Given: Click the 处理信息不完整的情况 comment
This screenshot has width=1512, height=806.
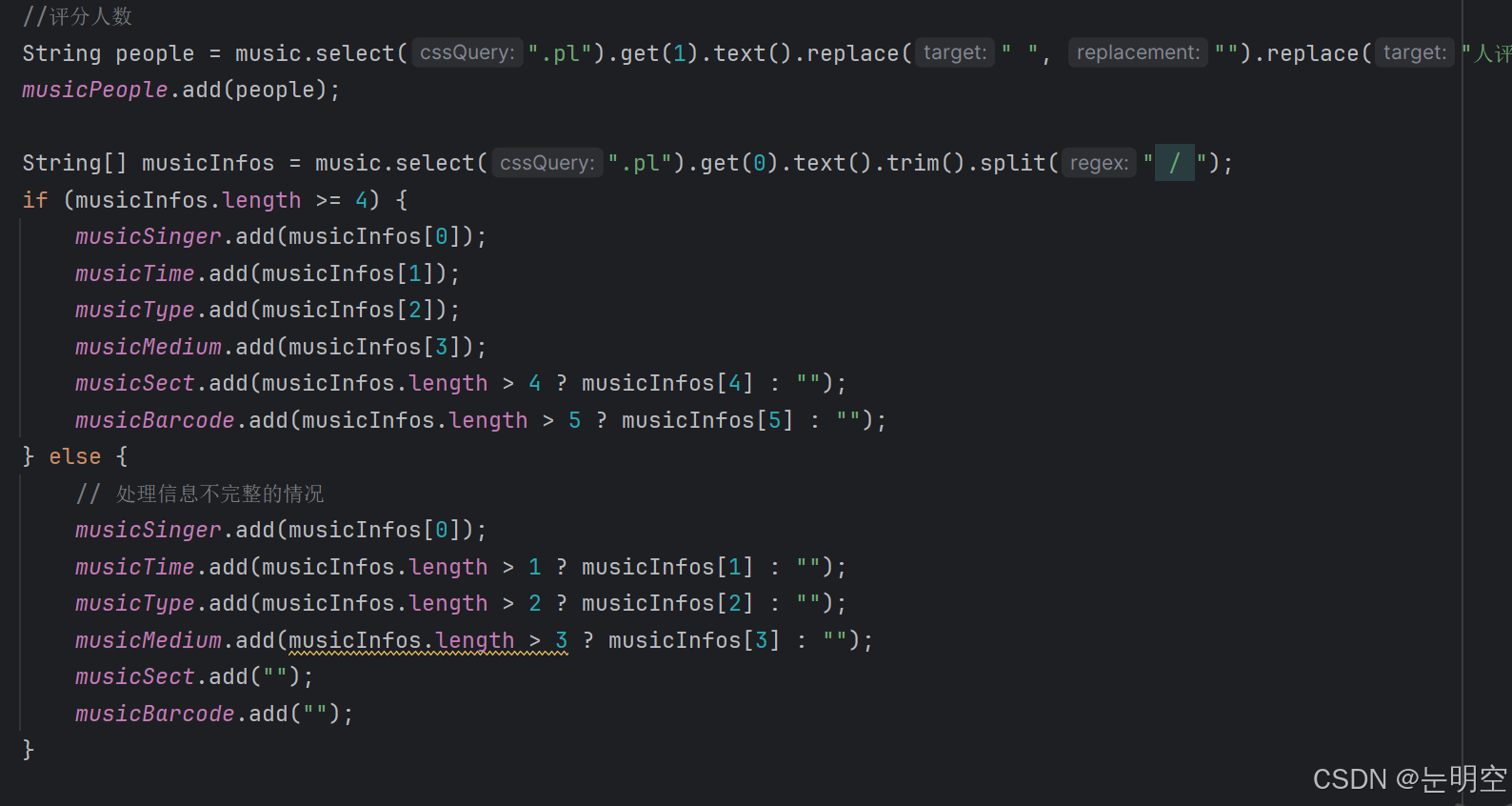Looking at the screenshot, I should pyautogui.click(x=200, y=494).
